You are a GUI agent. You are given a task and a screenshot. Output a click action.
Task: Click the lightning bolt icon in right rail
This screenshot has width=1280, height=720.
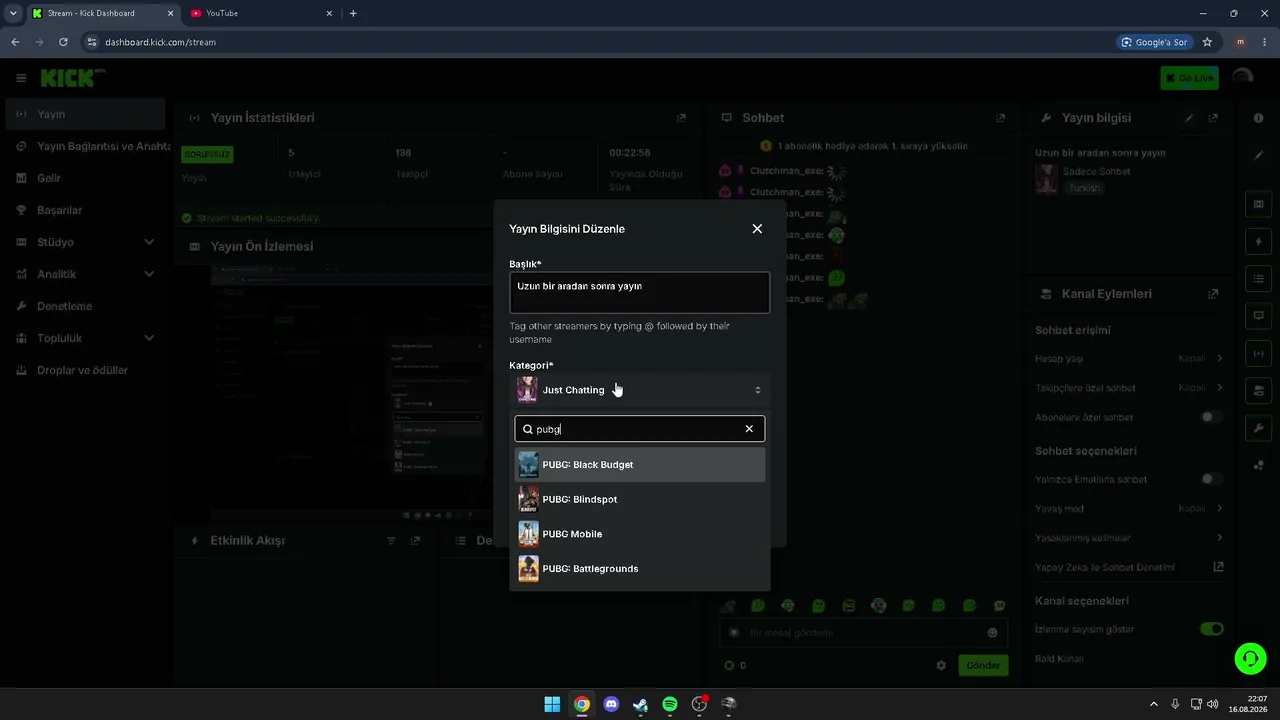pos(1258,241)
